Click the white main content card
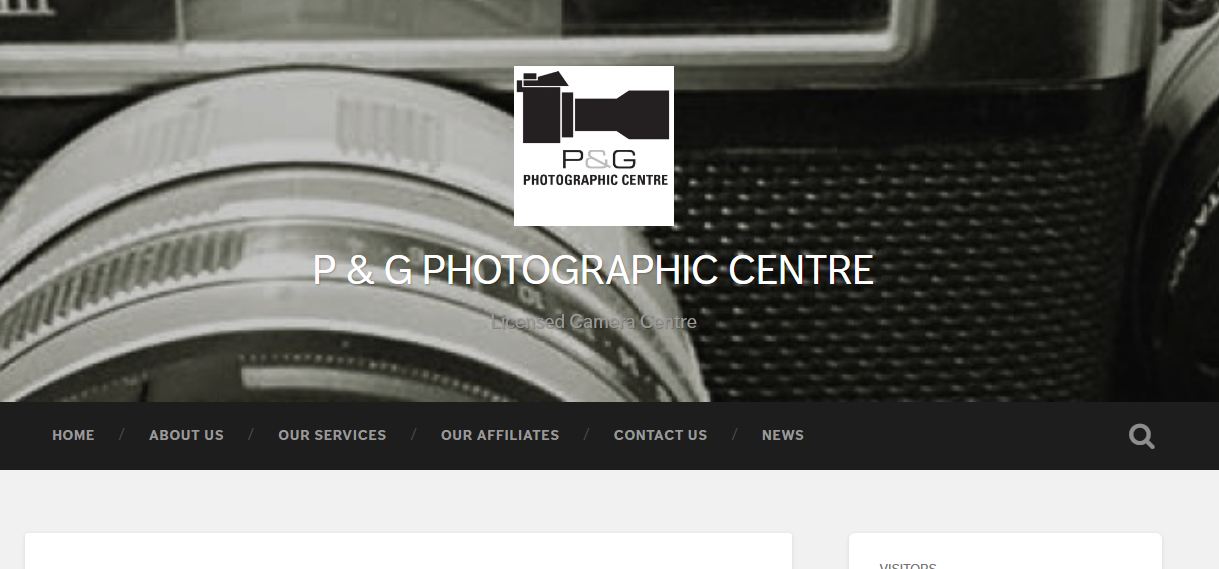This screenshot has width=1219, height=569. tap(408, 551)
